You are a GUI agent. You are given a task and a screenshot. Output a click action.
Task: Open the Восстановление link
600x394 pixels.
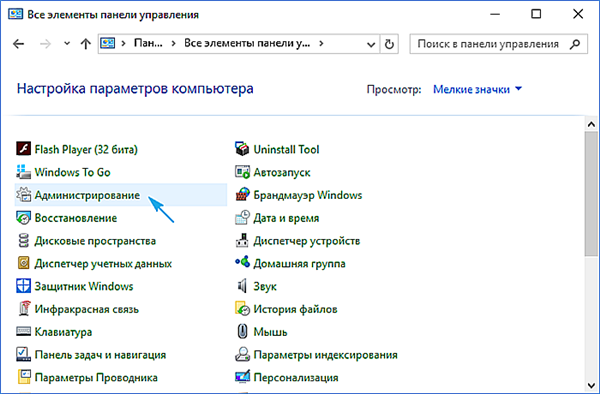(x=76, y=218)
